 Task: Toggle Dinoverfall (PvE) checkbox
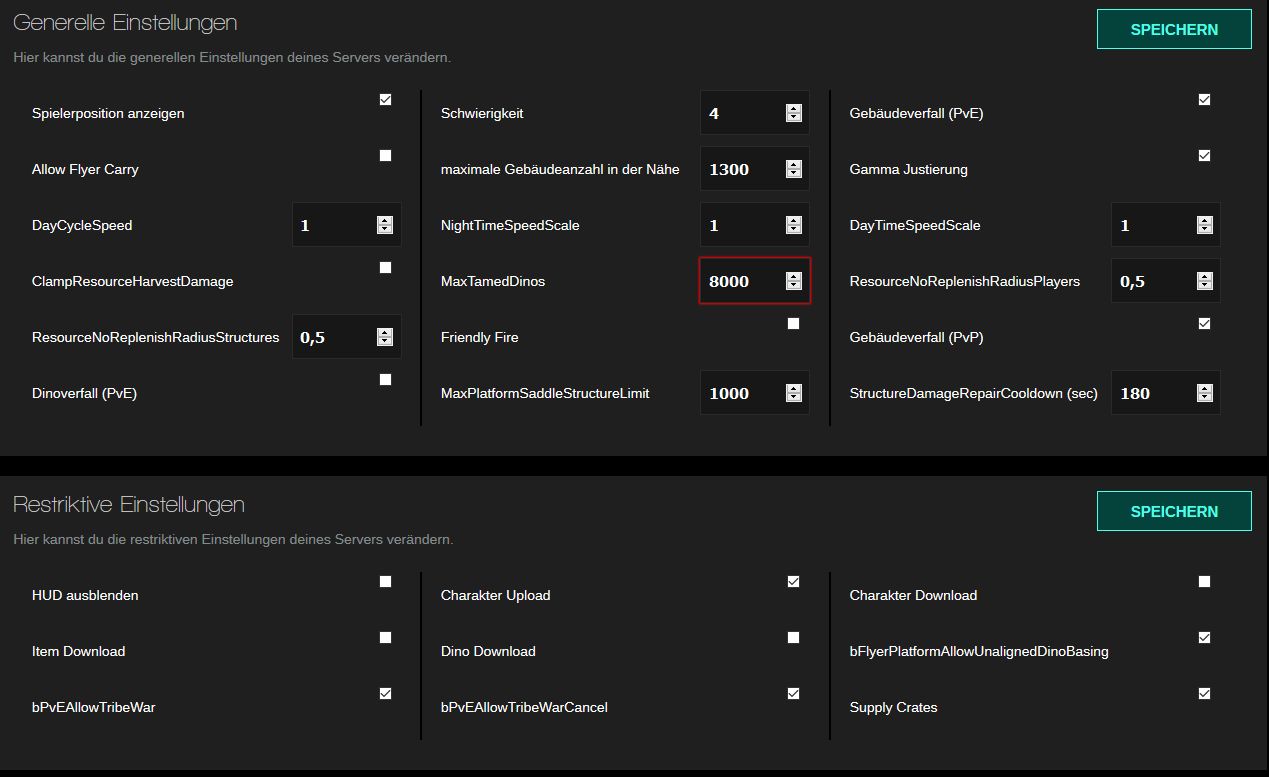click(x=385, y=380)
